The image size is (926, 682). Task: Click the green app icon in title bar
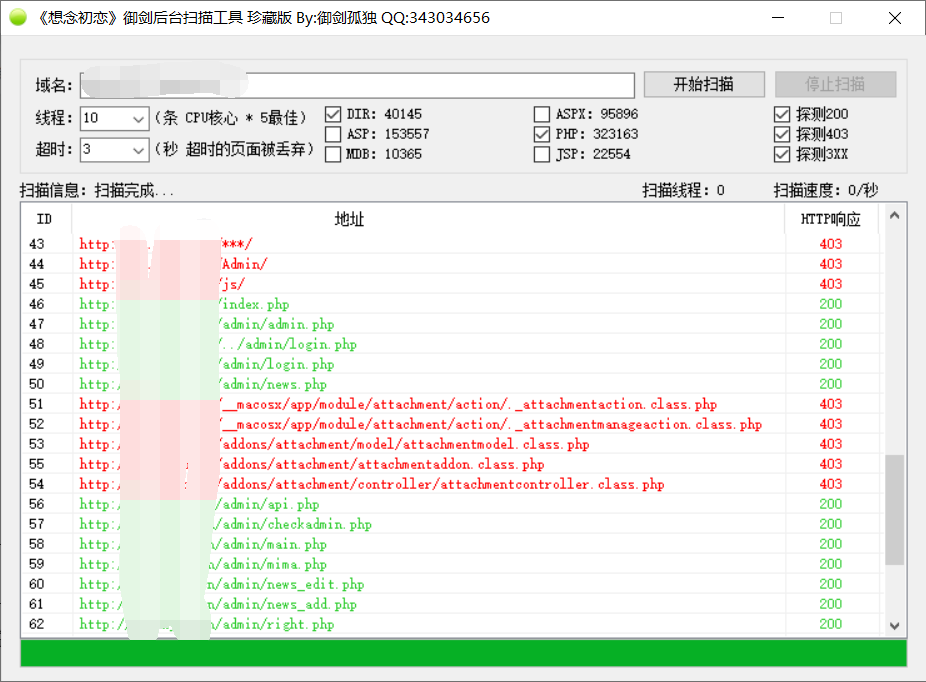point(18,18)
